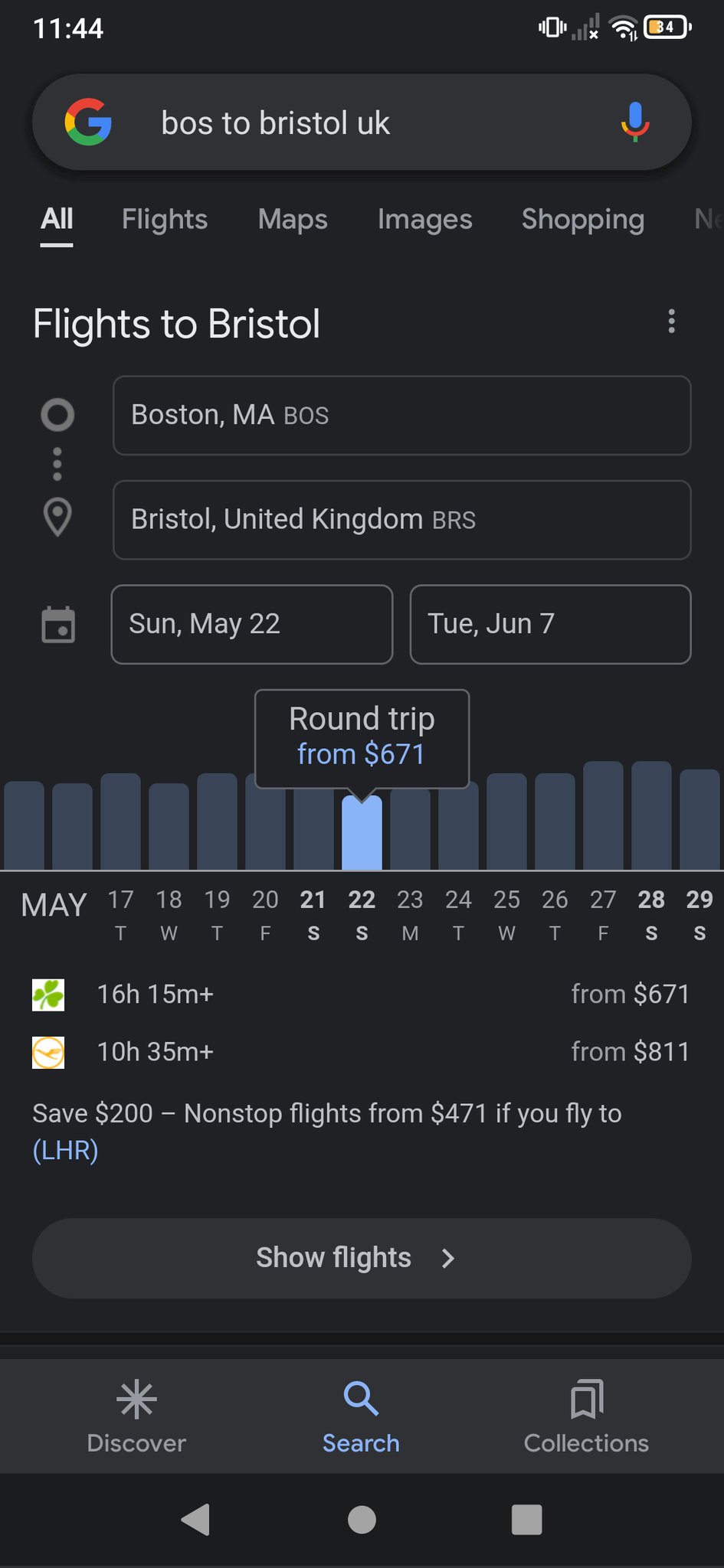Tap the recent apps square button
724x1568 pixels.
click(526, 1520)
